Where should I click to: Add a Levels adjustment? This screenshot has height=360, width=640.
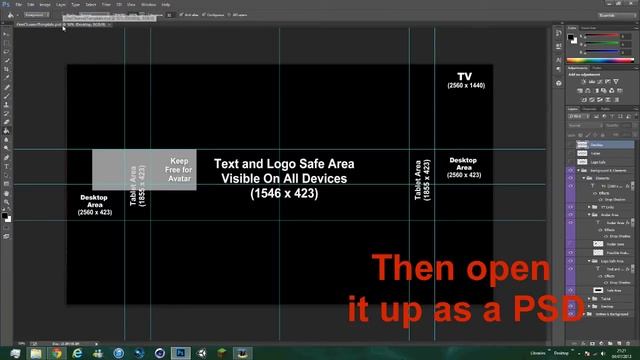click(x=591, y=82)
